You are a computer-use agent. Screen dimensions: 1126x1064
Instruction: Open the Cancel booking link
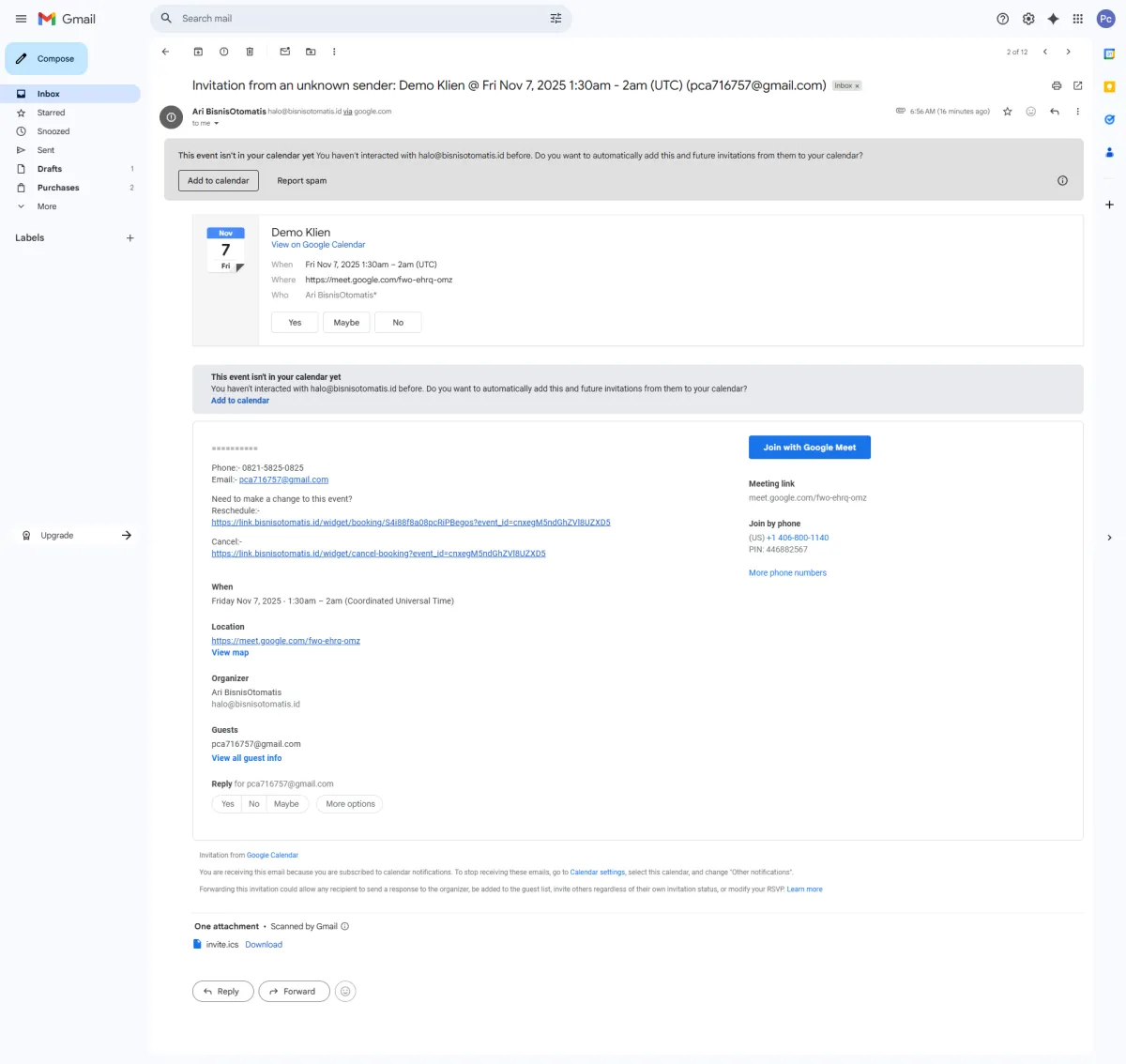(x=378, y=554)
